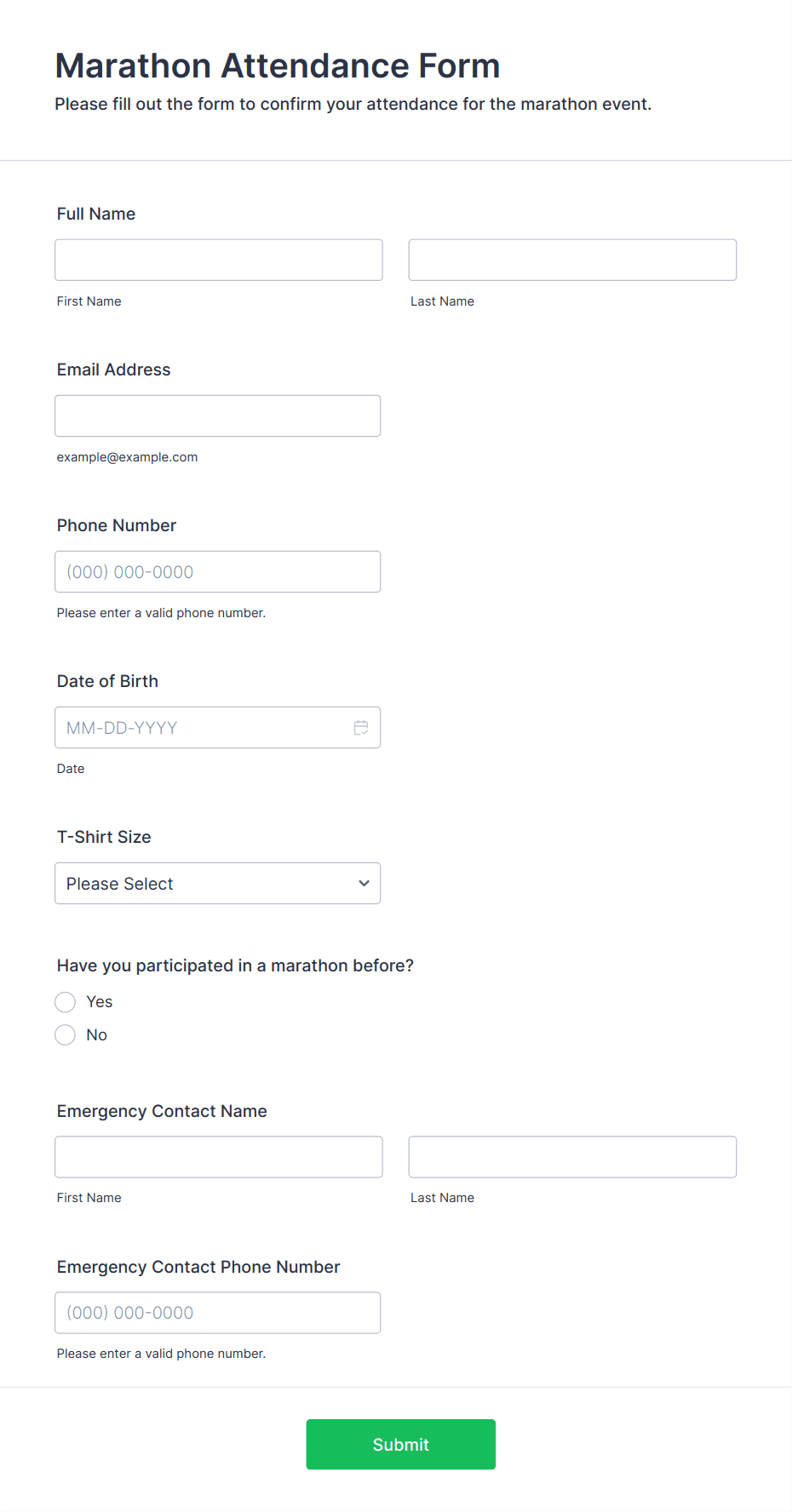This screenshot has height=1512, width=792.
Task: Click the Email Address input box
Action: [218, 416]
